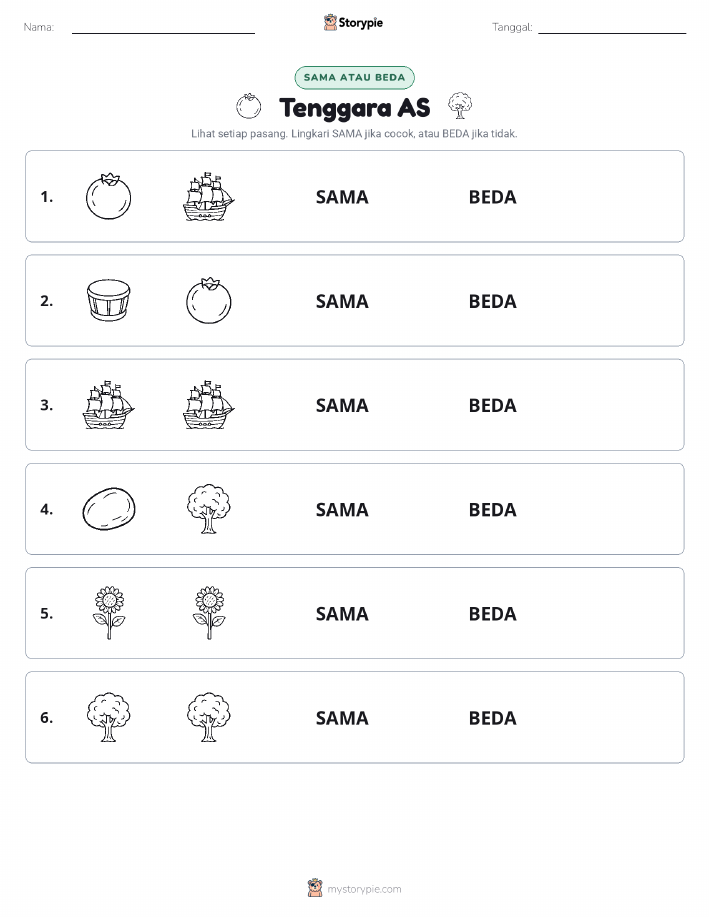Choose BEDA for question 2
709x917 pixels.
click(493, 301)
